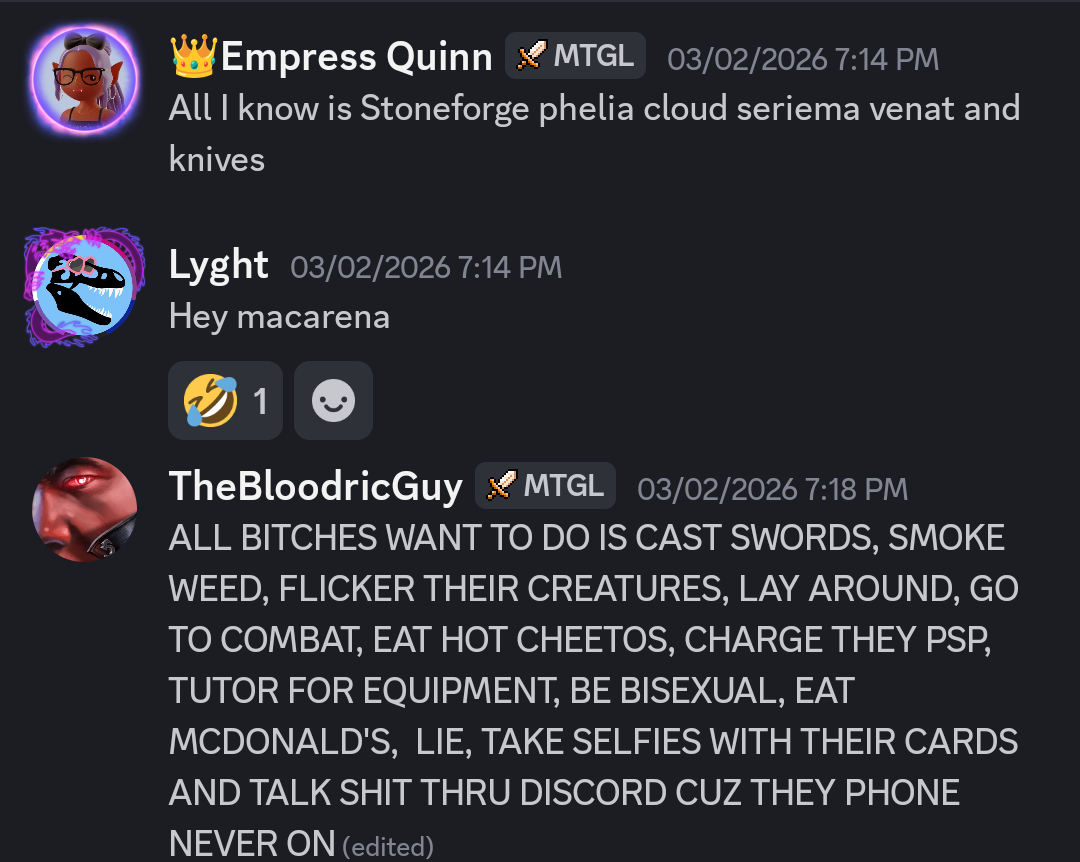This screenshot has width=1080, height=862.
Task: Click the "Hey macarena" message text
Action: [x=279, y=318]
